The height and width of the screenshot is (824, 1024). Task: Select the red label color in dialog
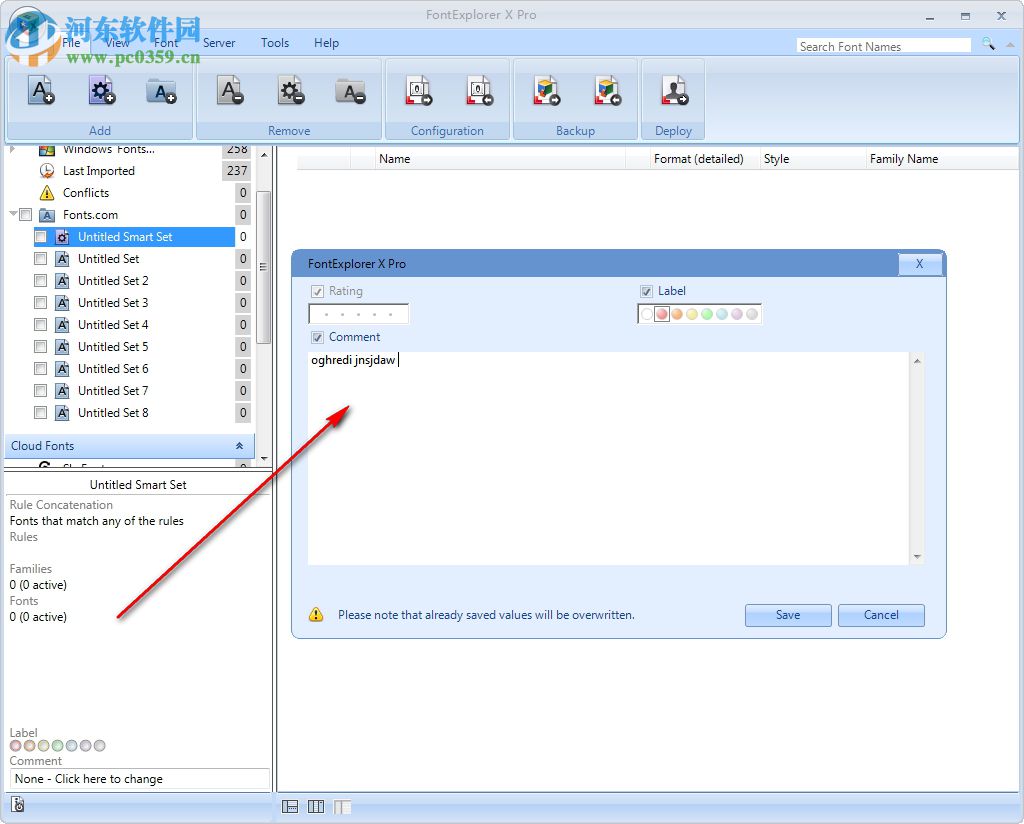tap(662, 314)
